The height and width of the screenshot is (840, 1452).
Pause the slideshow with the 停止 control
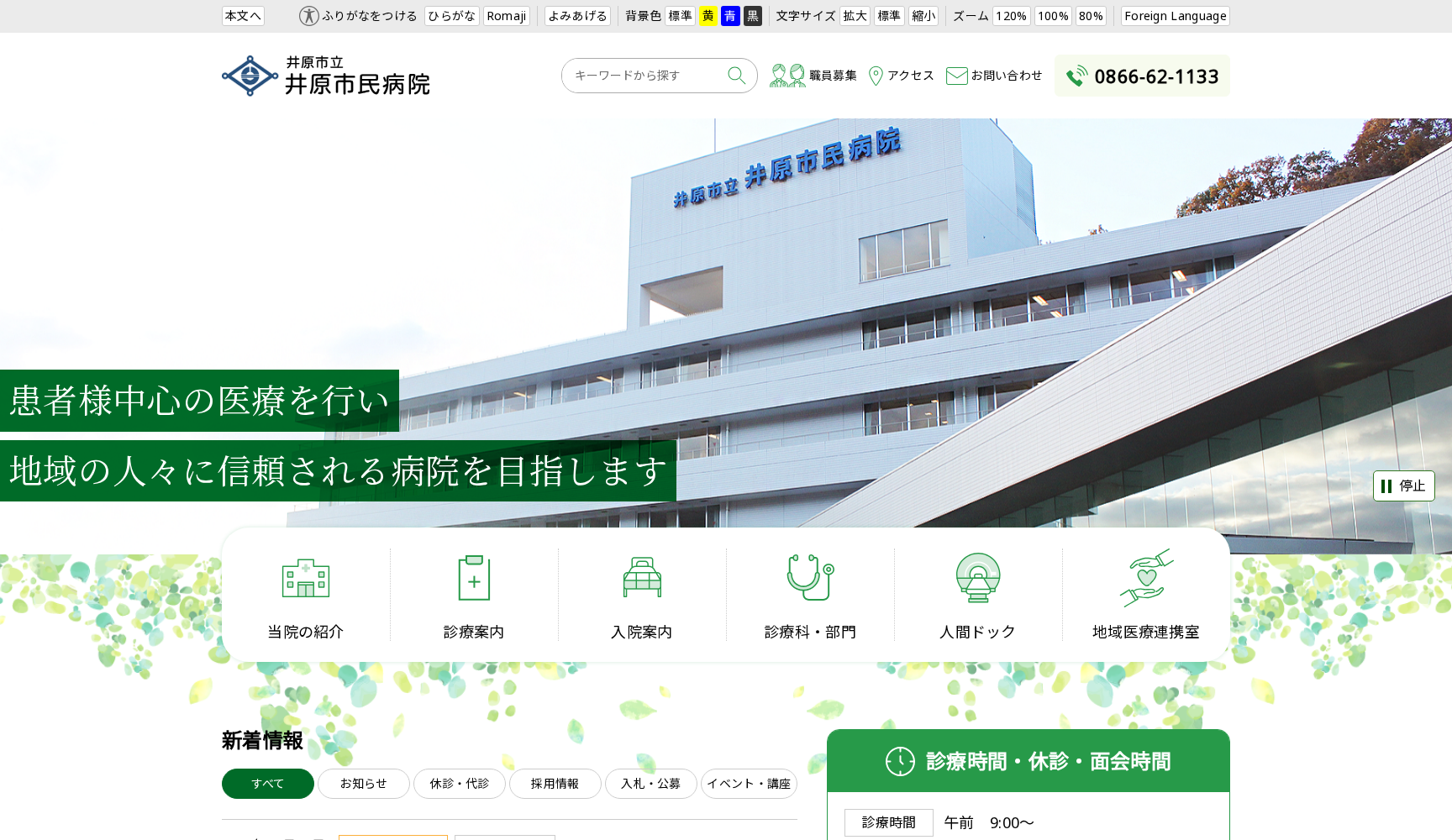coord(1403,486)
